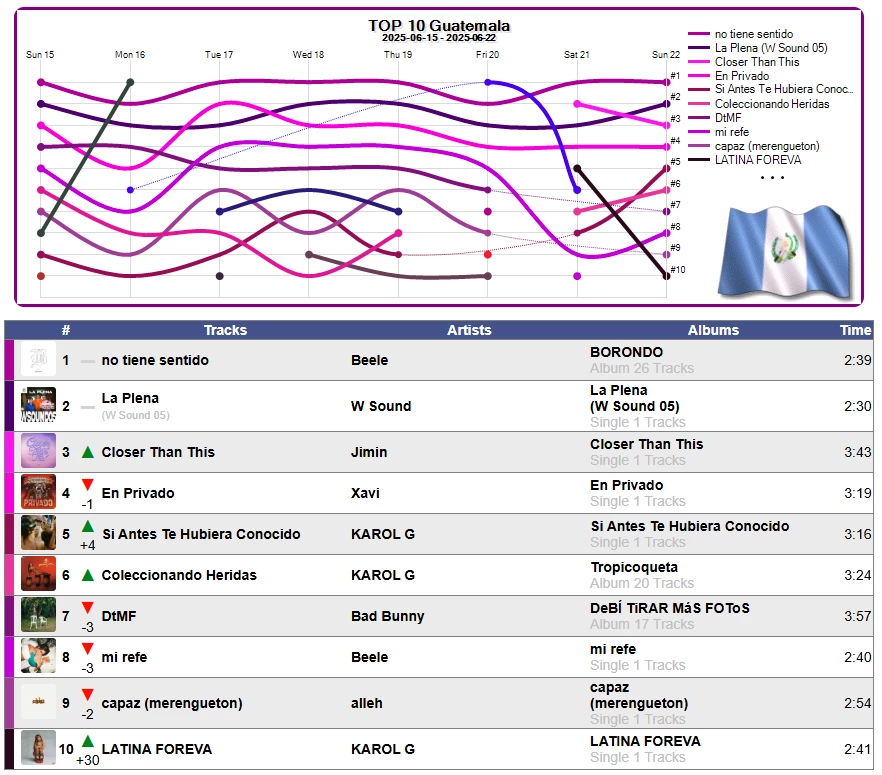
Task: Click the Mon 16 peak point on dark line
Action: click(x=130, y=82)
